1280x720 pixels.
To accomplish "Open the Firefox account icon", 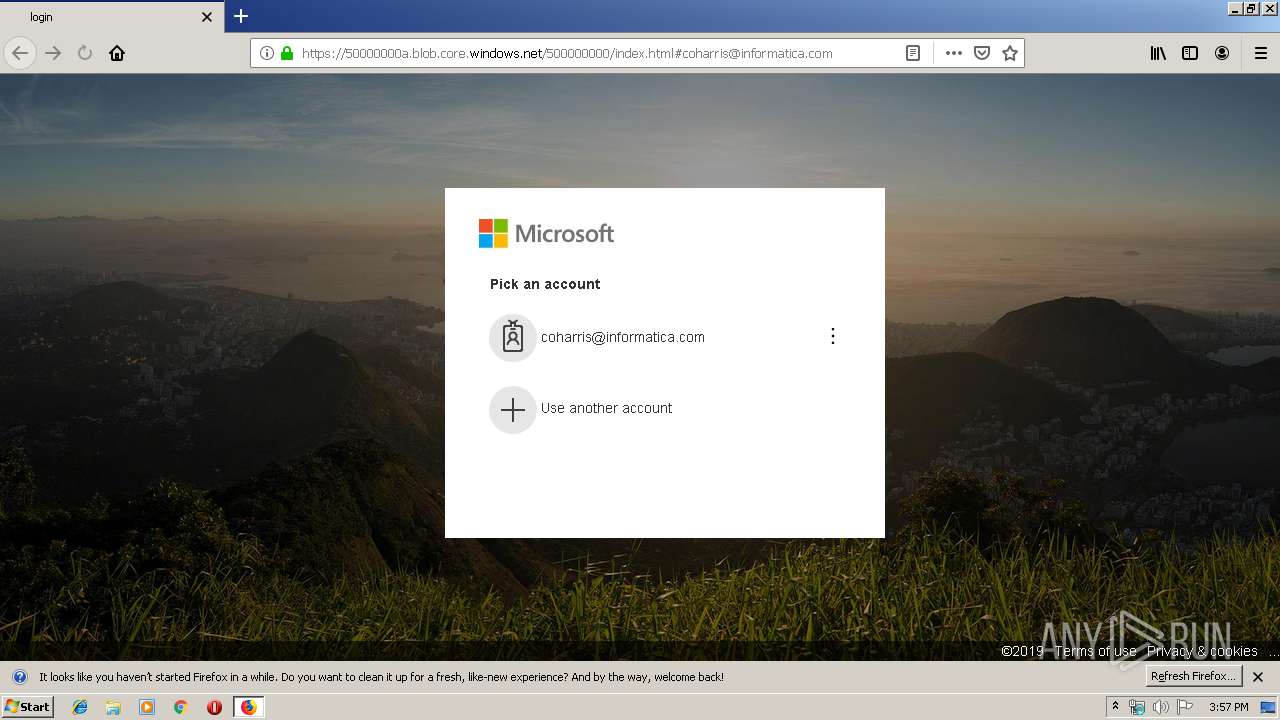I will pyautogui.click(x=1222, y=53).
